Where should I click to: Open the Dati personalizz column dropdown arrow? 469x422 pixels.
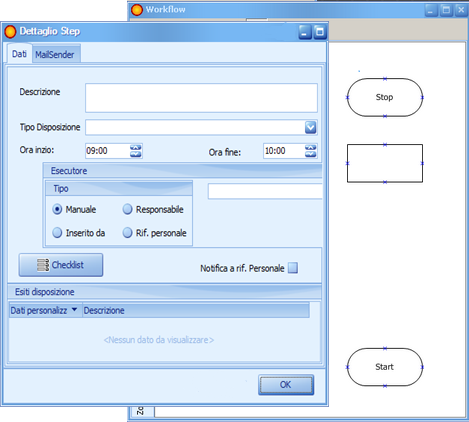[x=74, y=310]
